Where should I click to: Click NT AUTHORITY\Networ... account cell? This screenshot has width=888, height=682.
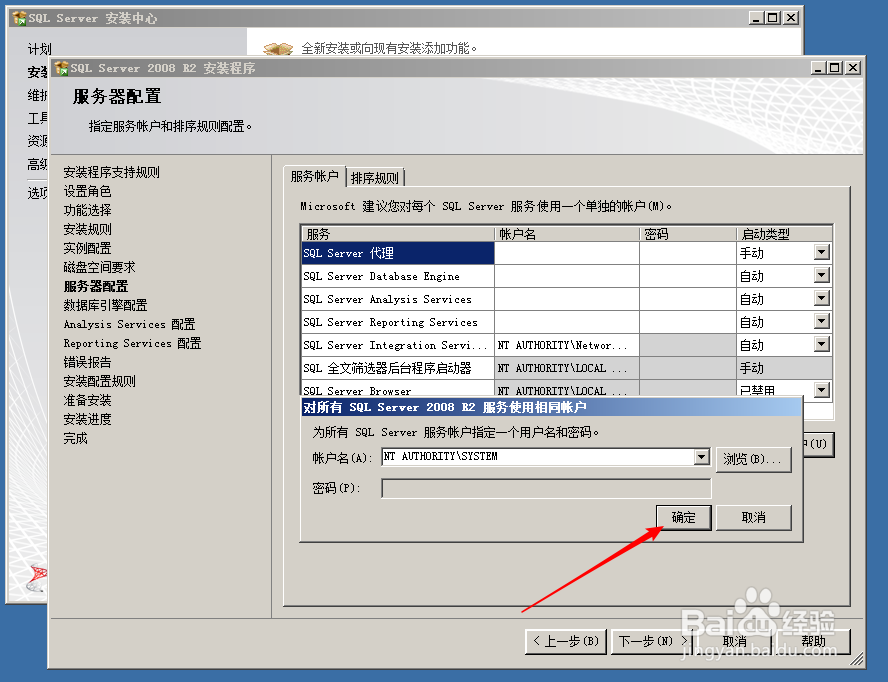click(x=567, y=345)
